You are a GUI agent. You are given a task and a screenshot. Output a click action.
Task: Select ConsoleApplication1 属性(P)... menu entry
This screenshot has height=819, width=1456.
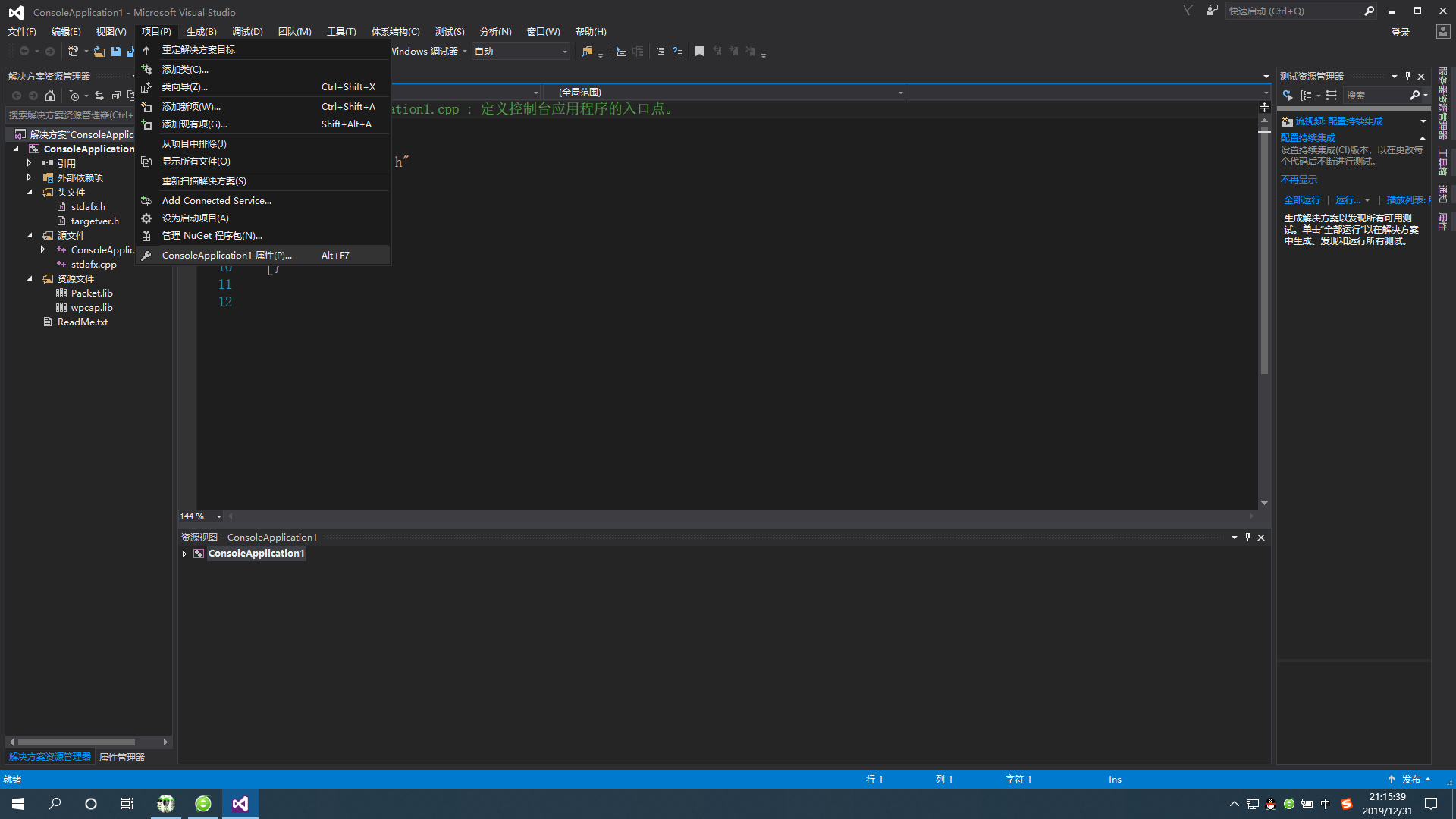click(x=226, y=256)
